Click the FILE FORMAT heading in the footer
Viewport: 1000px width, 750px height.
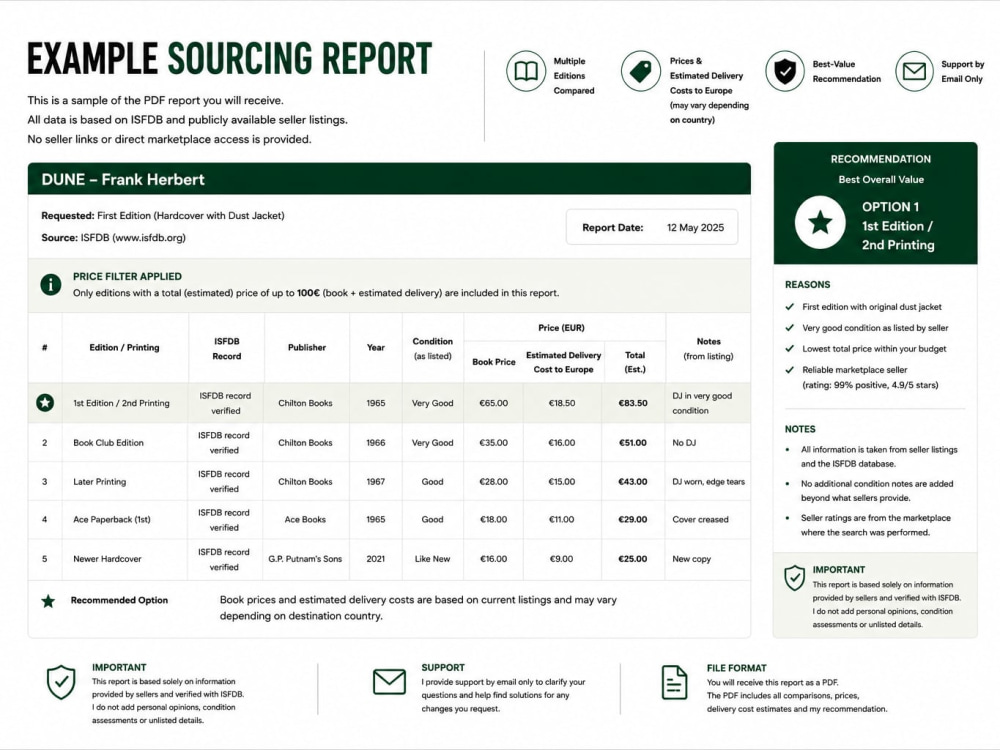coord(737,668)
